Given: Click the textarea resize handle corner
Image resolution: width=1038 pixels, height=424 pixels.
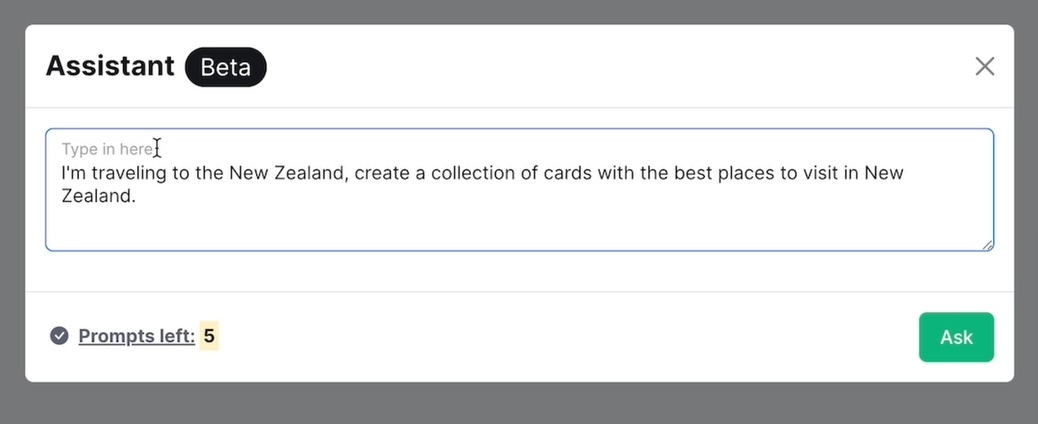Looking at the screenshot, I should [987, 245].
